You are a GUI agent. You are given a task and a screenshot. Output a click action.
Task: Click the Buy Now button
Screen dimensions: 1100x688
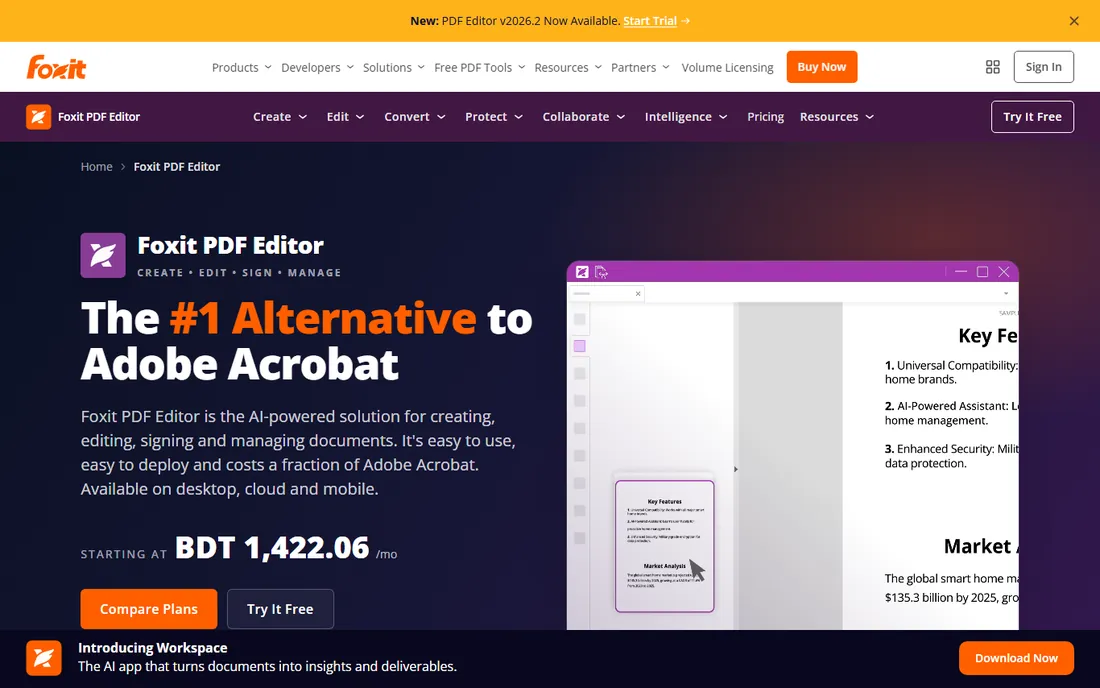(821, 67)
